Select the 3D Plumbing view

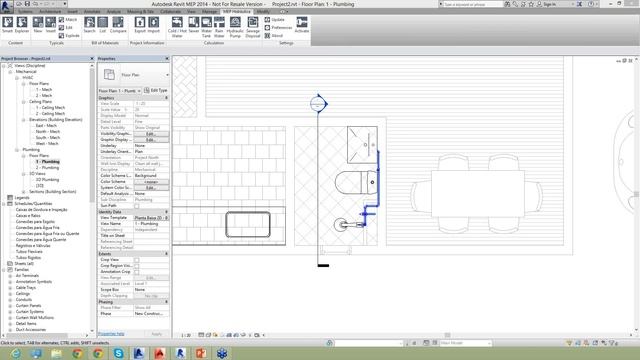(x=47, y=180)
